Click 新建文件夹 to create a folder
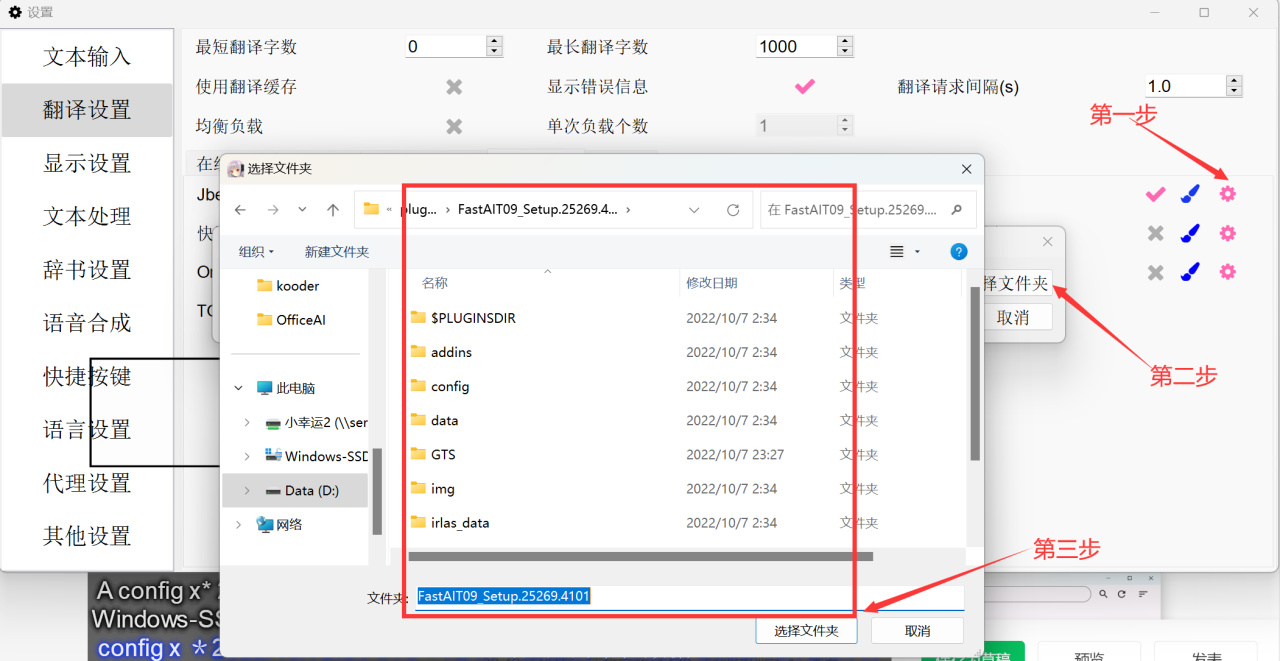The width and height of the screenshot is (1280, 661). pyautogui.click(x=337, y=252)
